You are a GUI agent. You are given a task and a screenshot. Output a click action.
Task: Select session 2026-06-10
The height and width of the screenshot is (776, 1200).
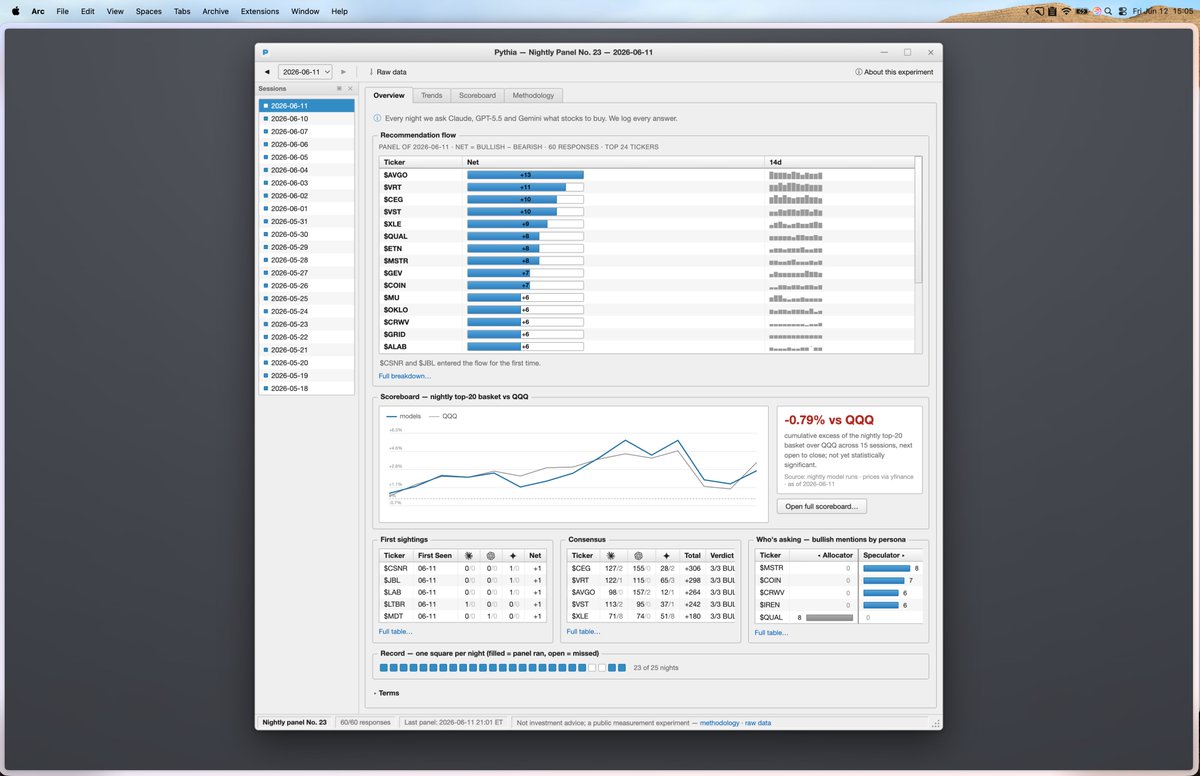pyautogui.click(x=306, y=118)
